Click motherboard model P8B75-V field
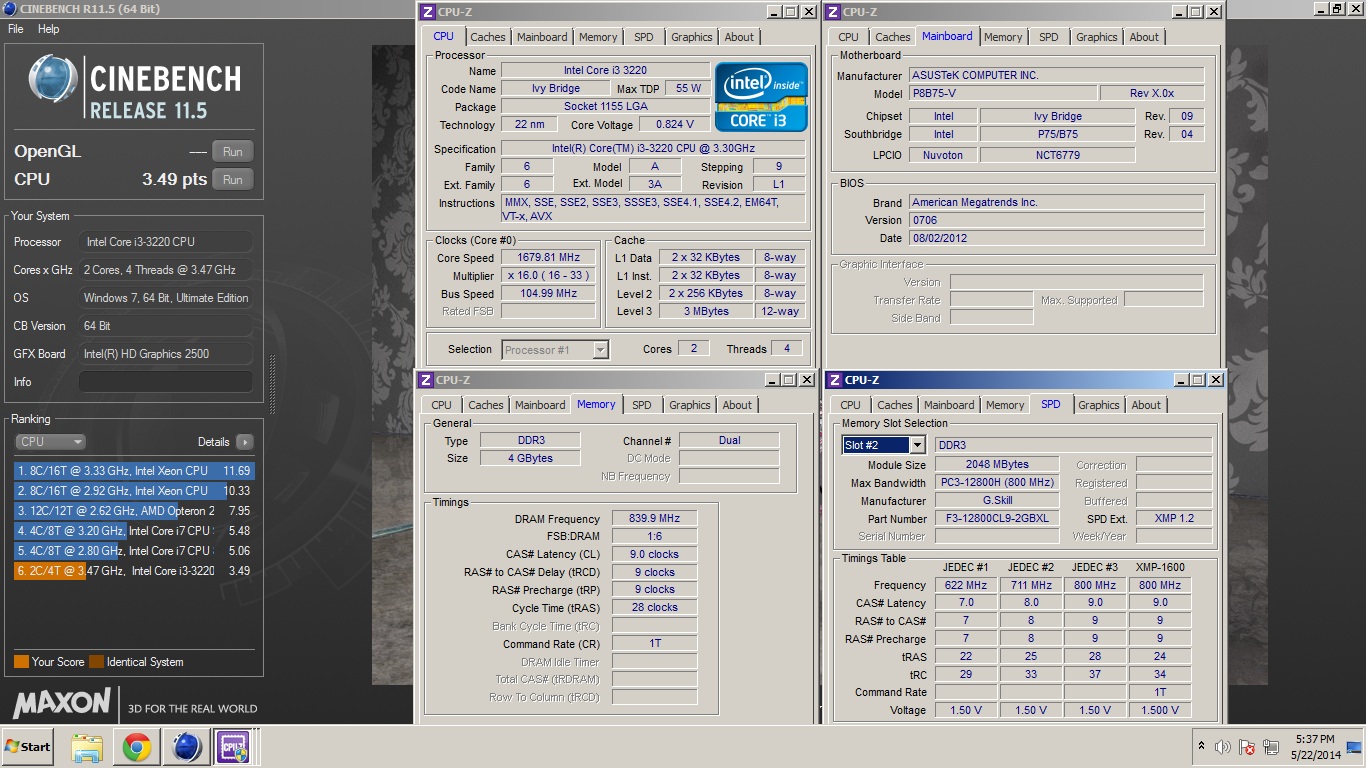The width and height of the screenshot is (1366, 768). point(1002,93)
